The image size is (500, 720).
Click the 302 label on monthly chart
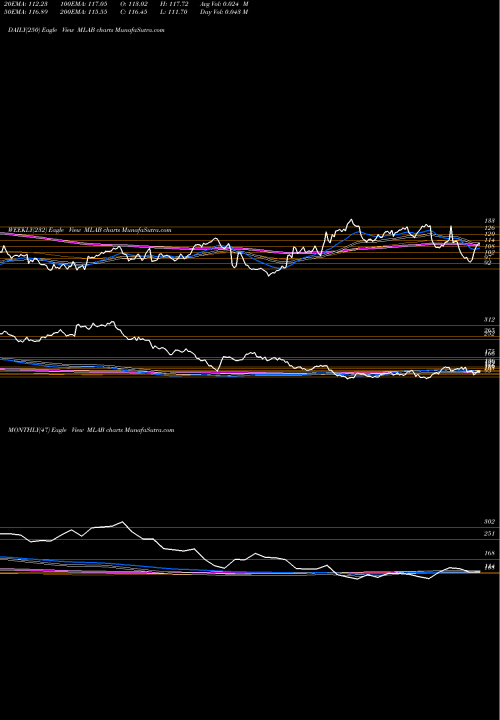(x=489, y=522)
